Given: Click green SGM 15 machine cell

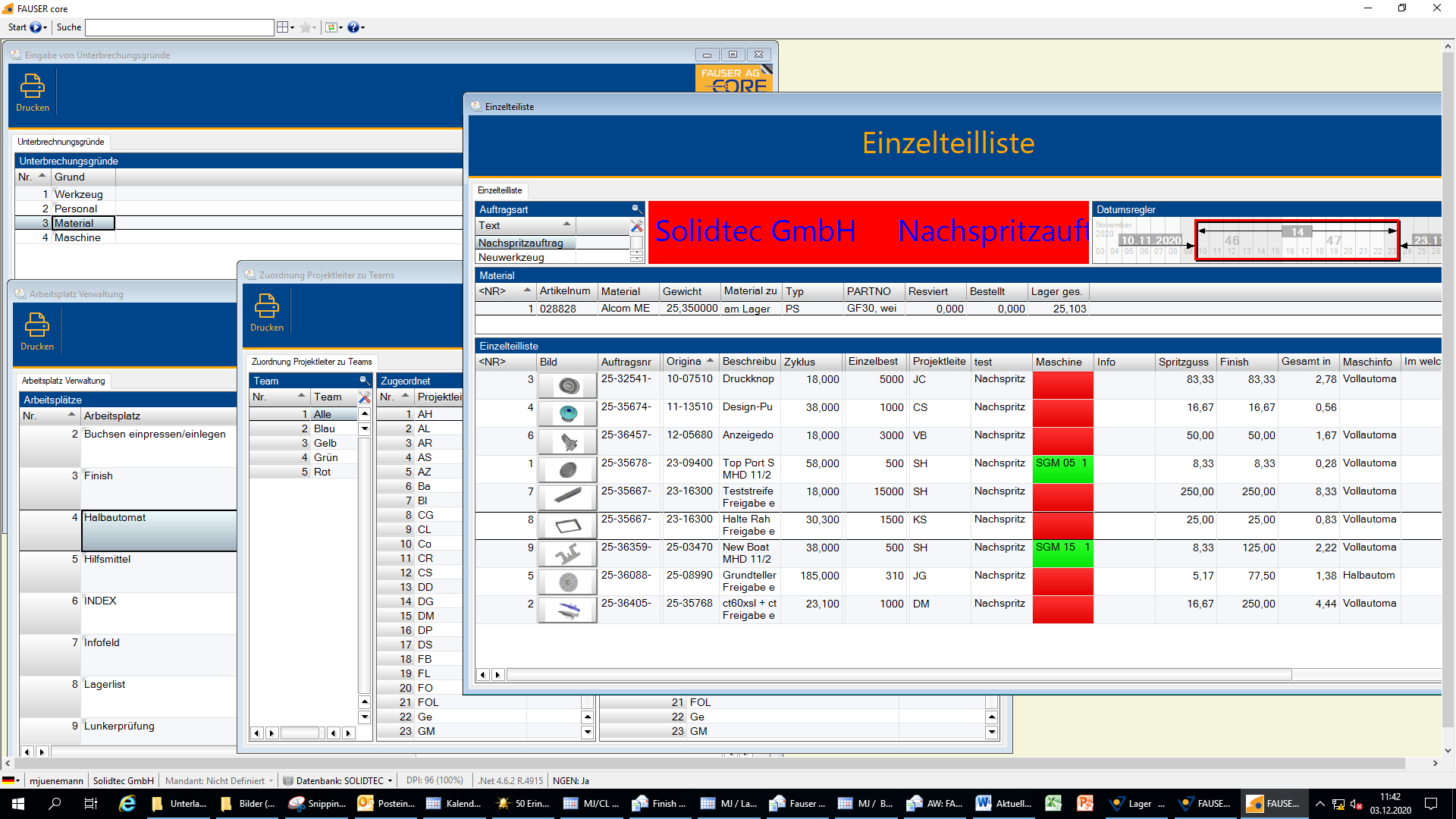Looking at the screenshot, I should pyautogui.click(x=1063, y=554).
